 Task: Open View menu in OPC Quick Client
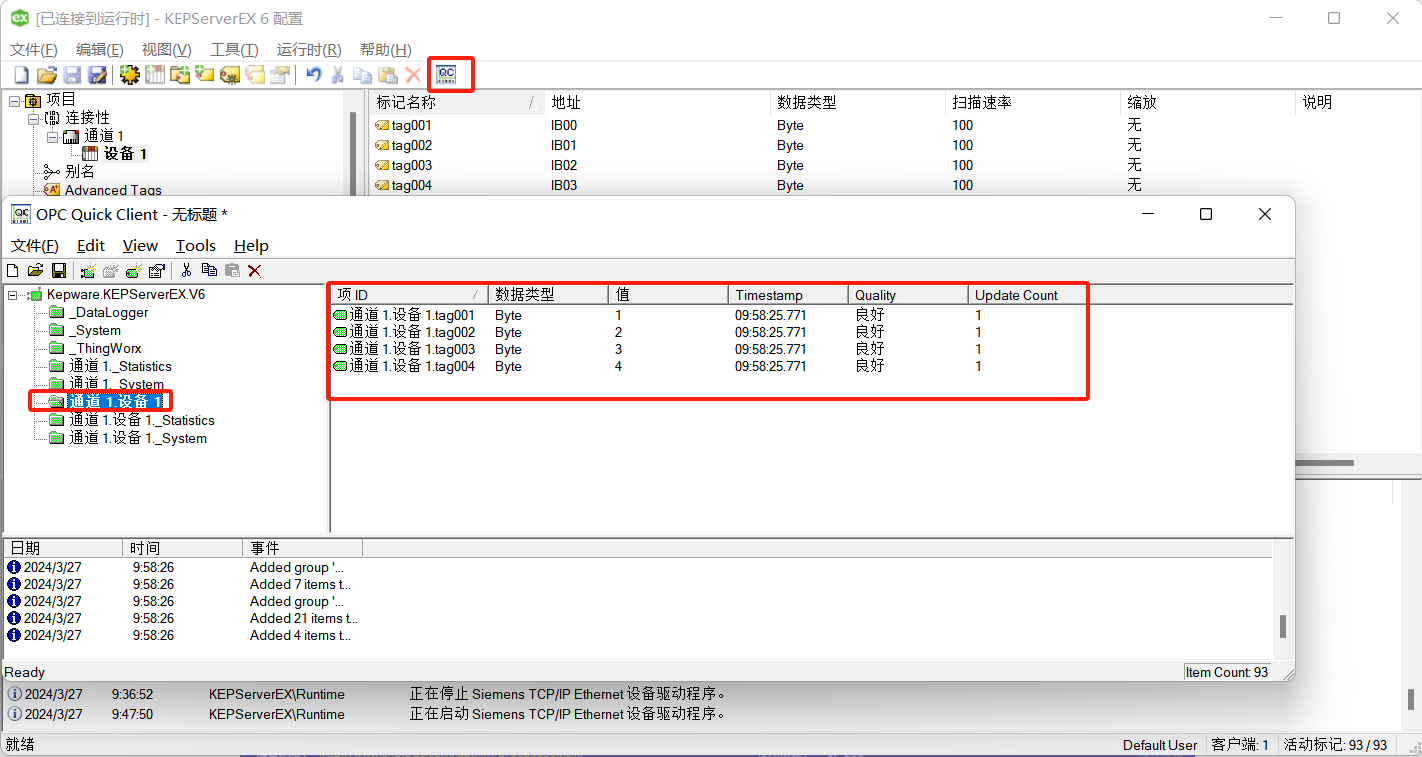[140, 246]
